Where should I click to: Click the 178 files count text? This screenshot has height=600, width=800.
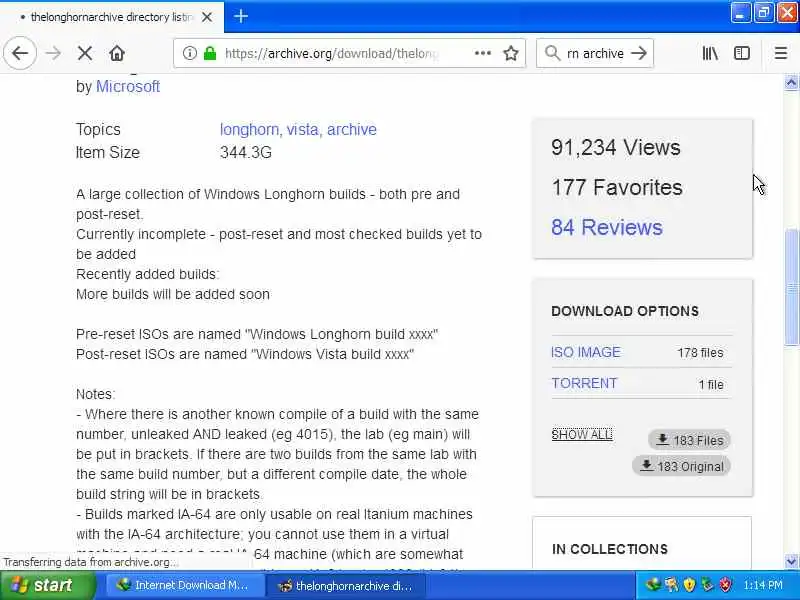click(700, 353)
